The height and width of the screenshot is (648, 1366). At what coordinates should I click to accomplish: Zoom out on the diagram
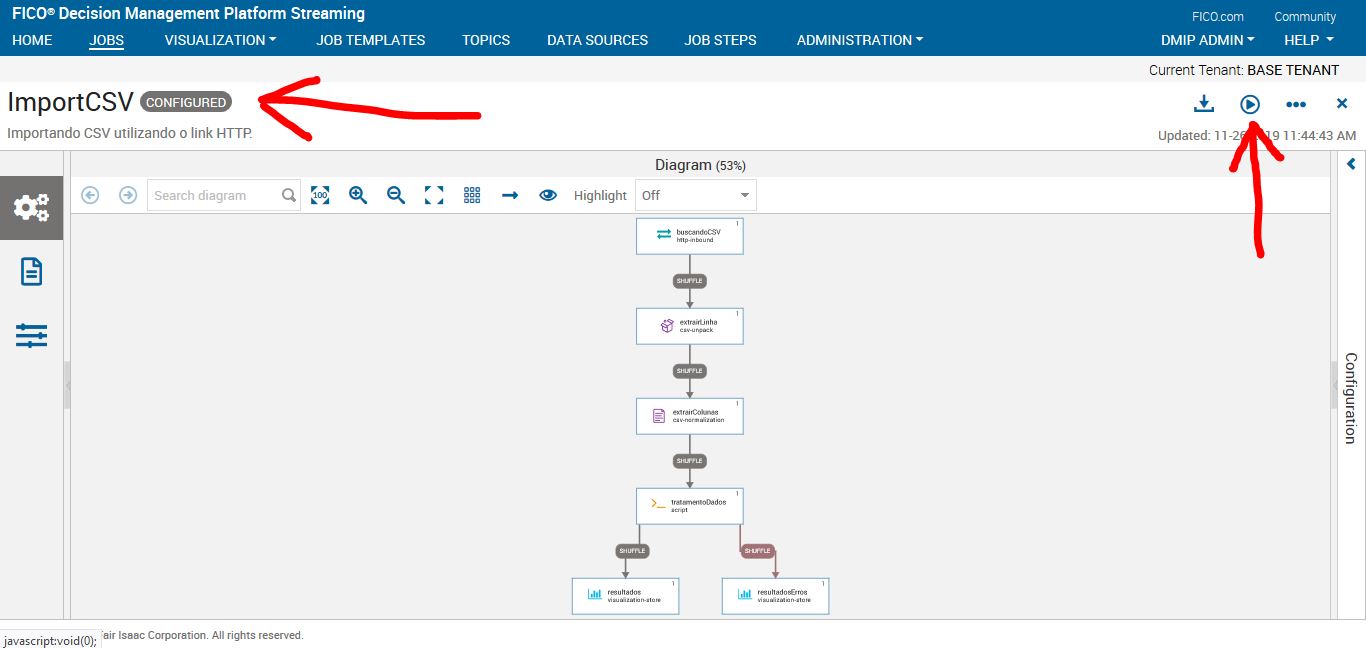(x=395, y=195)
